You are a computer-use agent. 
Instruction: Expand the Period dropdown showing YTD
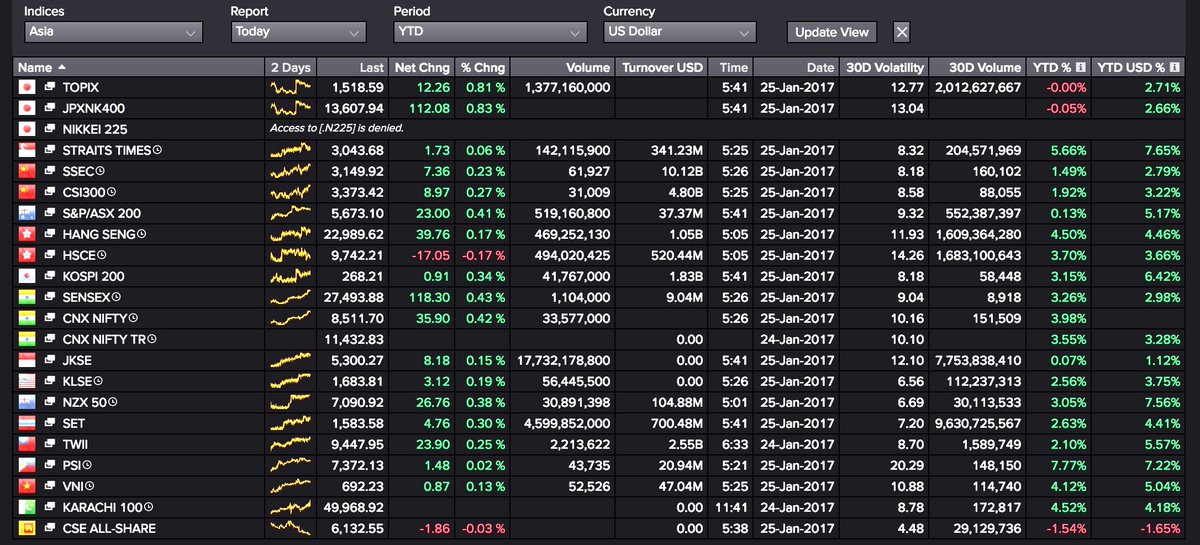coord(490,32)
